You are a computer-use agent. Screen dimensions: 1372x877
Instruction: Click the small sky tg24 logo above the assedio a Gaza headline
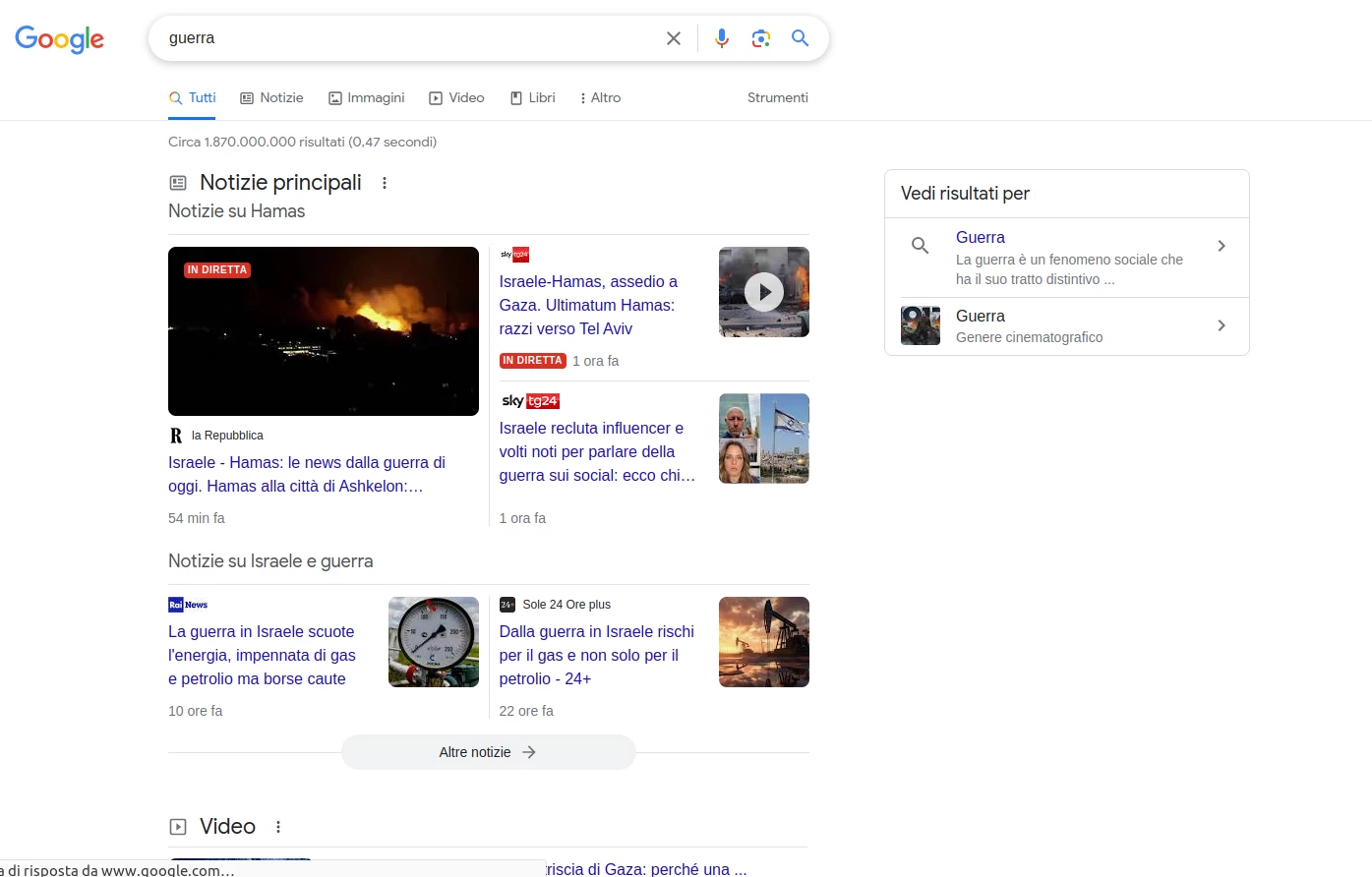pyautogui.click(x=514, y=255)
